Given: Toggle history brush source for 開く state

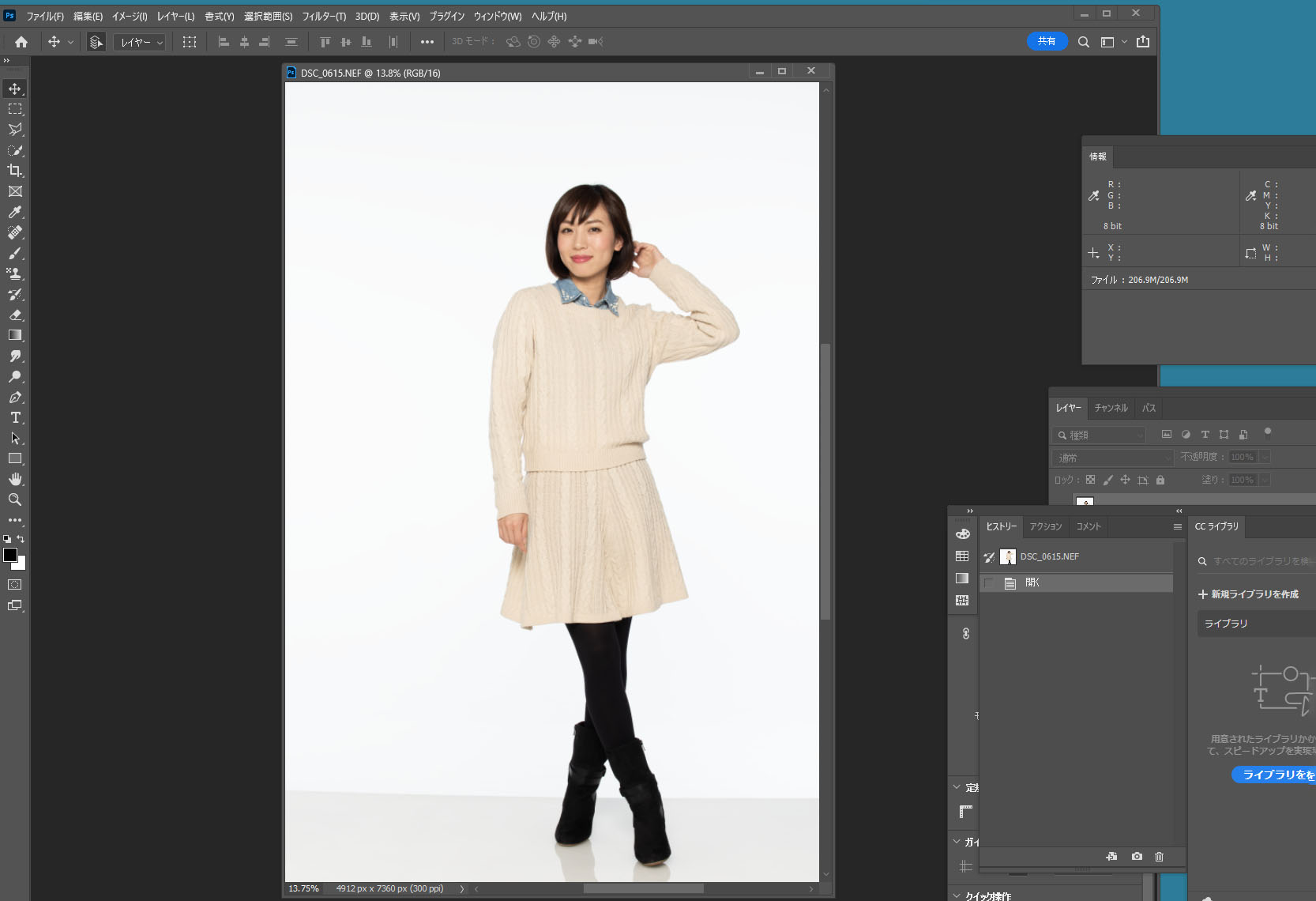Looking at the screenshot, I should pyautogui.click(x=989, y=583).
